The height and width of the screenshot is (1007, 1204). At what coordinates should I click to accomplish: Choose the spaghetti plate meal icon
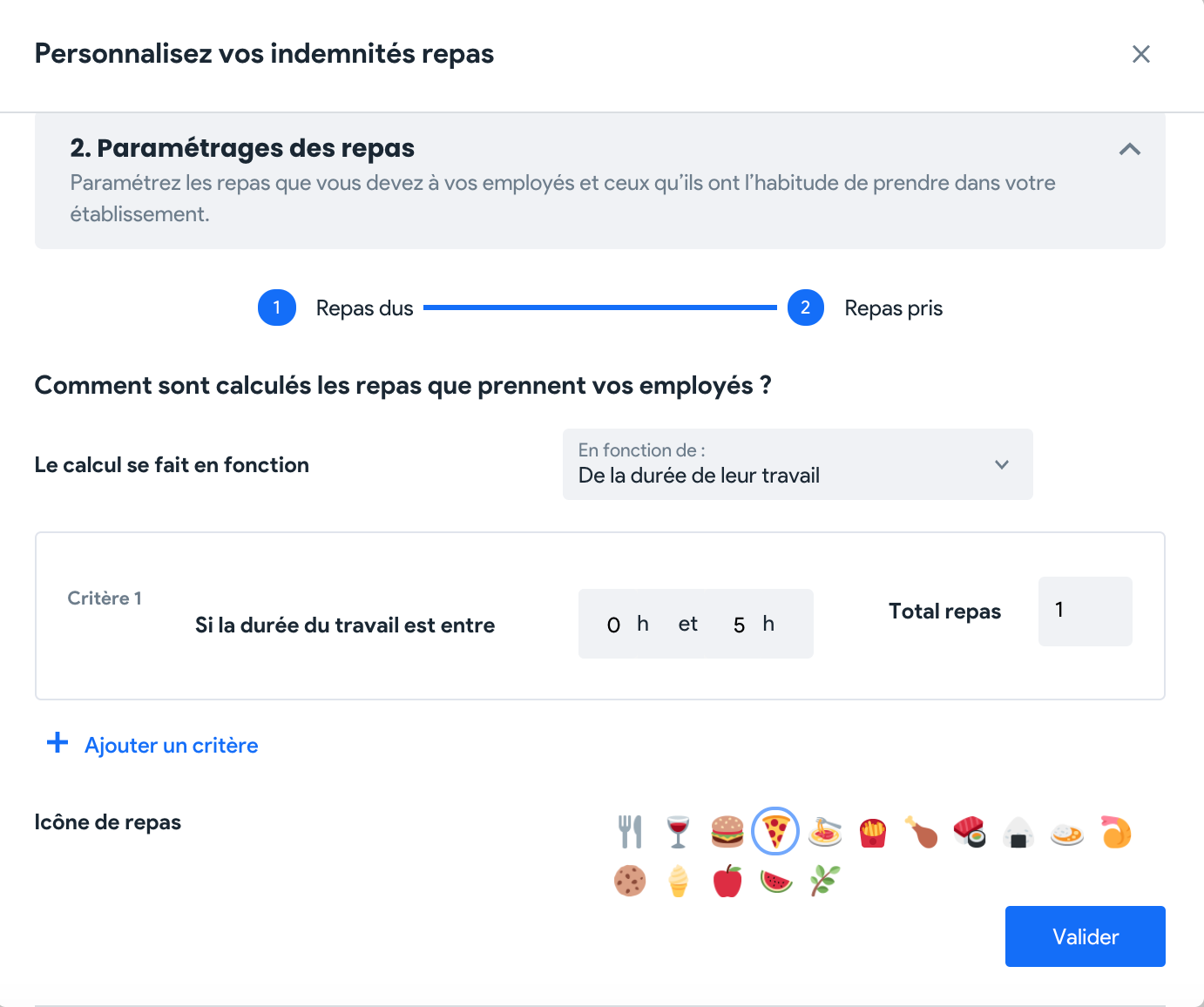point(825,832)
